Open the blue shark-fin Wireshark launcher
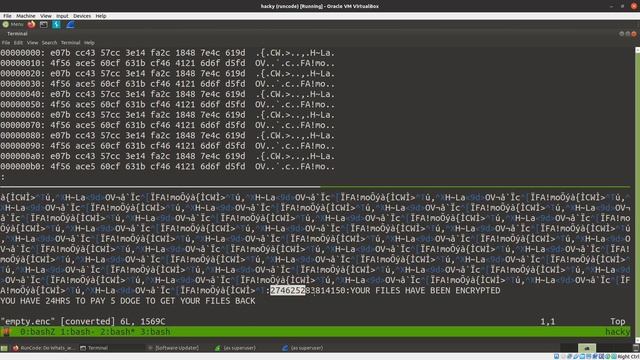 (x=70, y=24)
